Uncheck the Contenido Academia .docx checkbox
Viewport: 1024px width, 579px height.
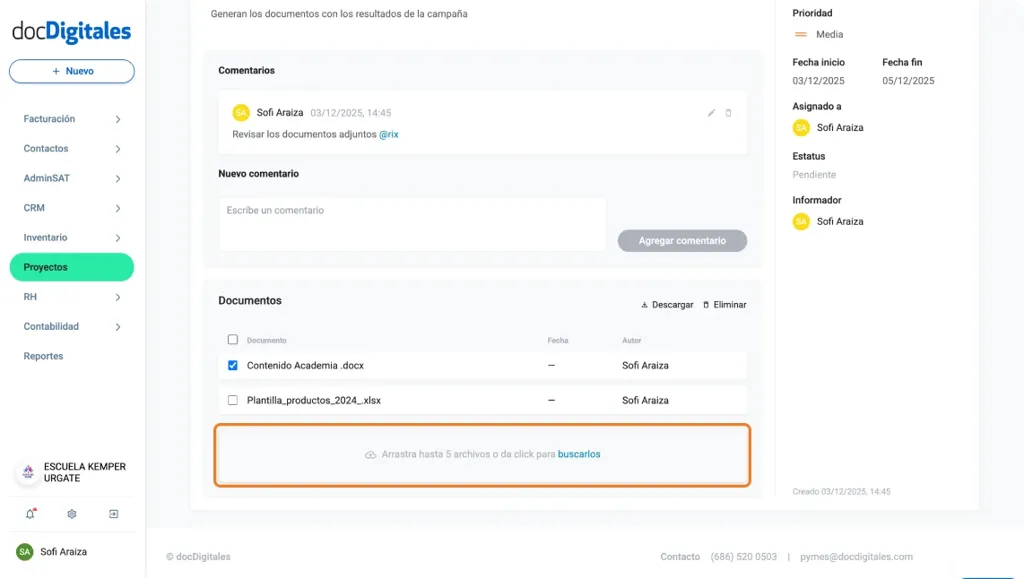(x=232, y=365)
